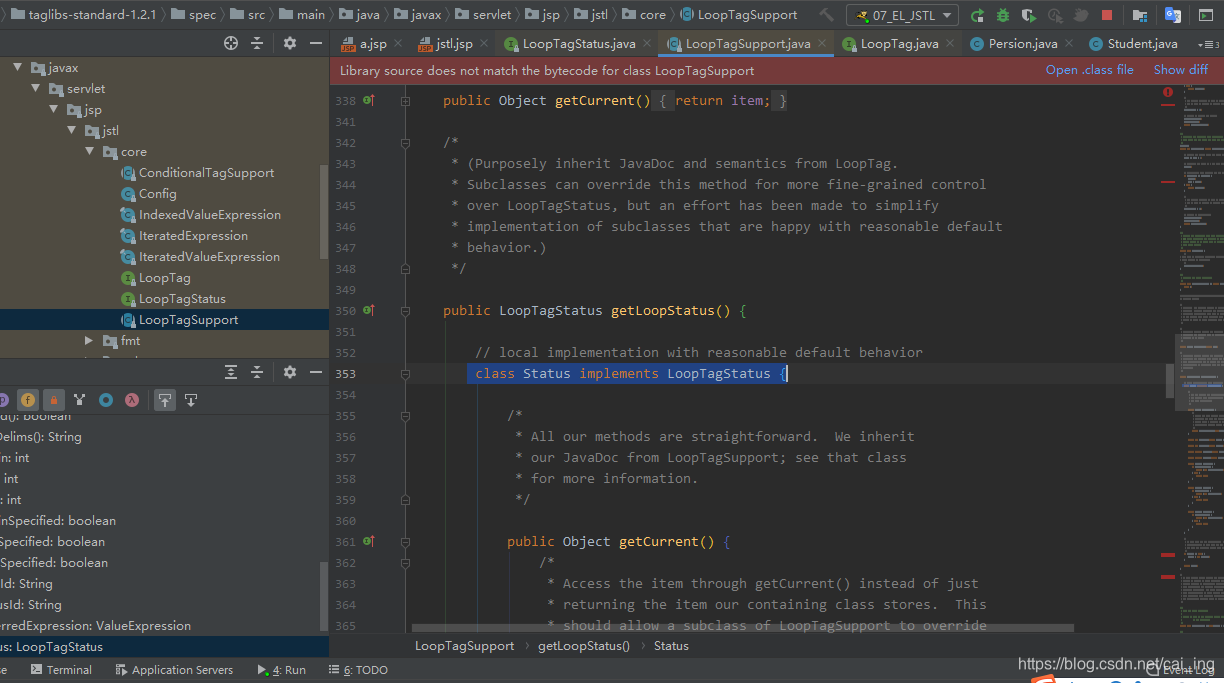Click the editor's horizontal scrollbar
Screen dimensions: 1224x683
(744, 629)
